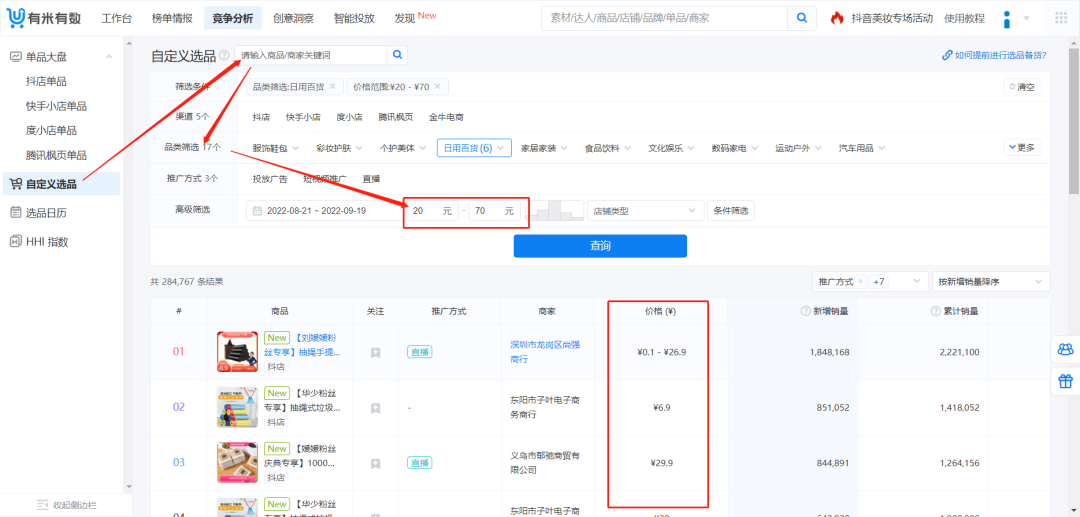Click the 有米有数 logo
The height and width of the screenshot is (517, 1080).
43,18
